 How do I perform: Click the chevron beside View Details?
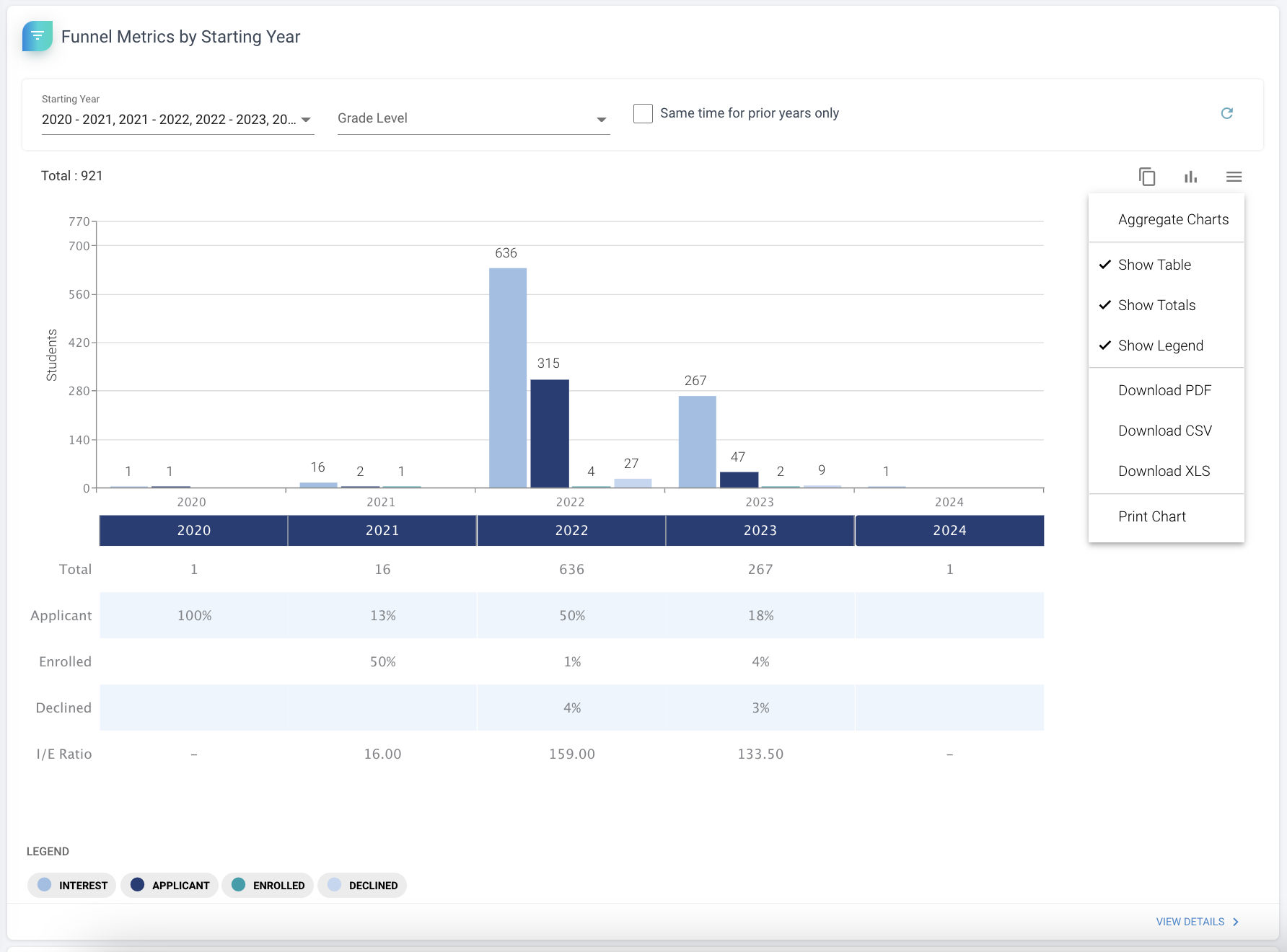(x=1236, y=922)
